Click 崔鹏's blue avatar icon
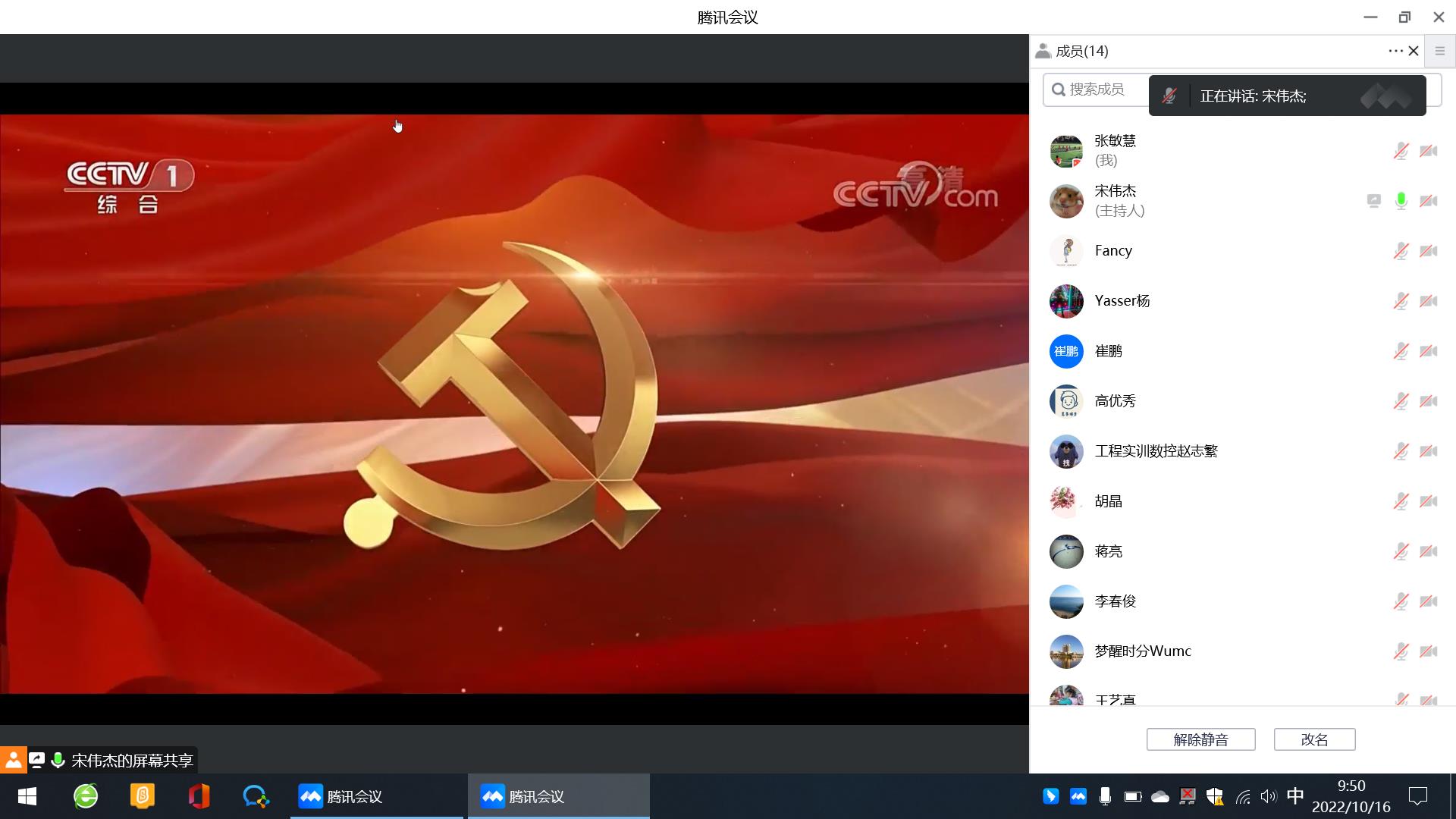 coord(1065,351)
